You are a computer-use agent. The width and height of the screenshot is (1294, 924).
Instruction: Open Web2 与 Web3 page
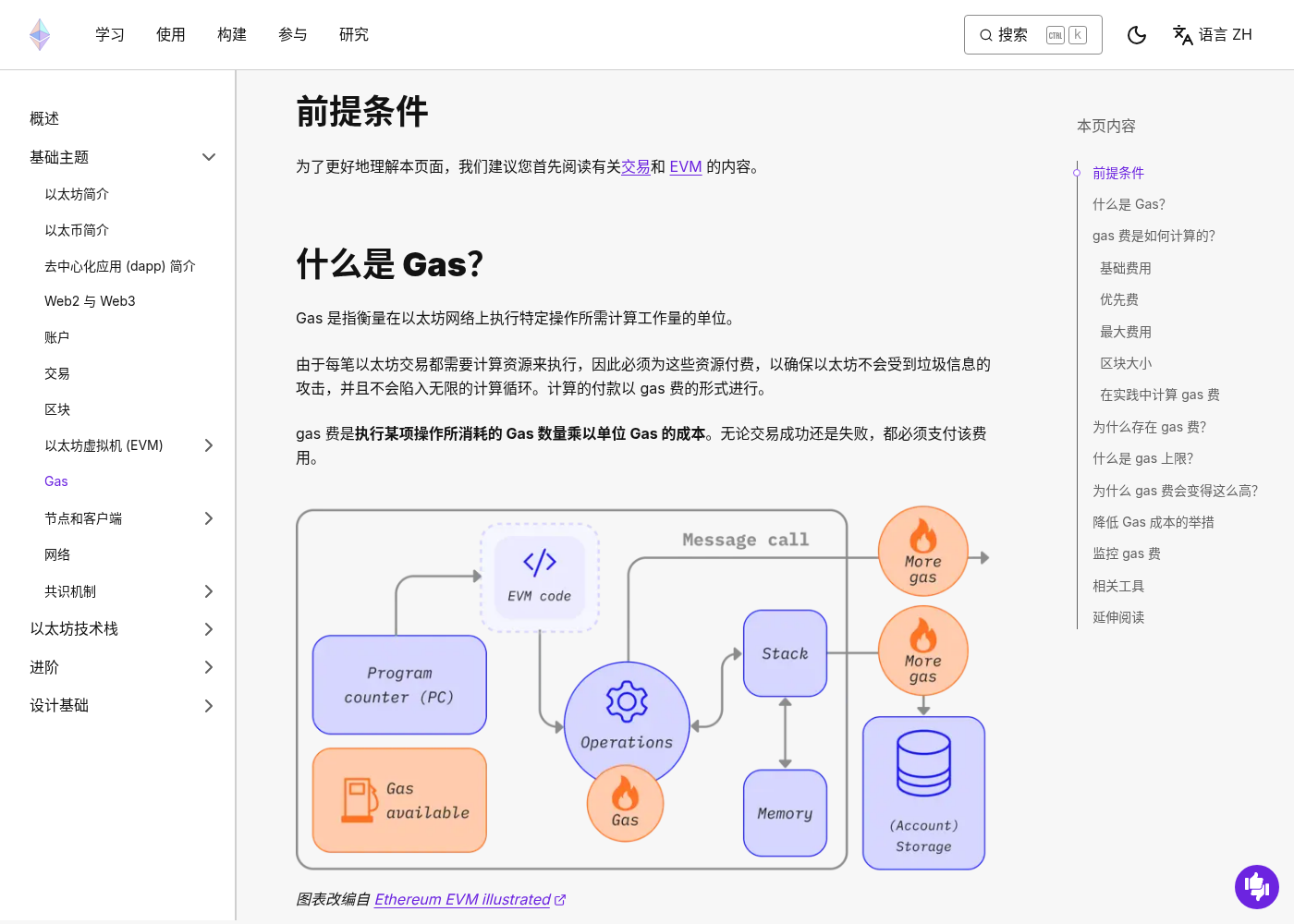point(90,301)
